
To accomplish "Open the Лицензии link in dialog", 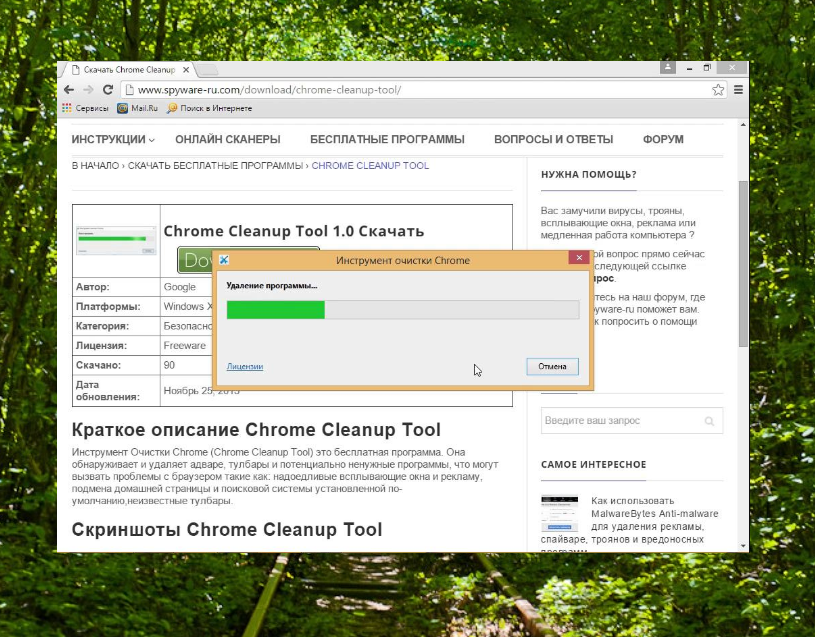I will (245, 366).
